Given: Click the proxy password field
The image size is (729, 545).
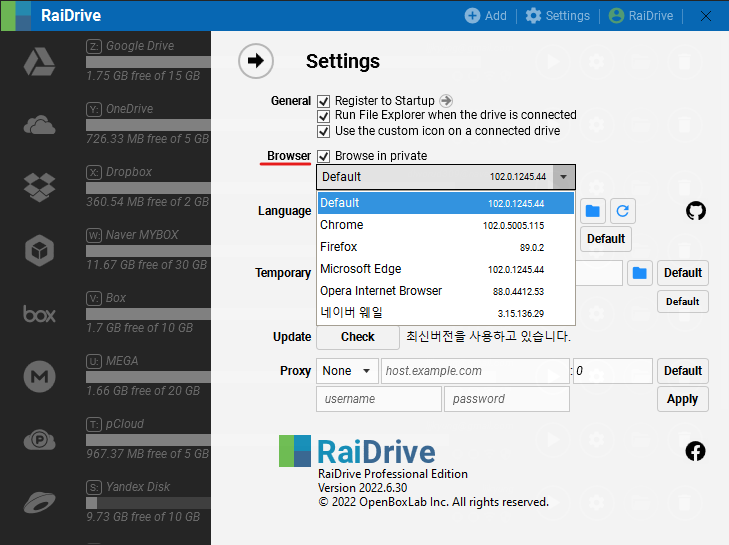Looking at the screenshot, I should click(507, 399).
